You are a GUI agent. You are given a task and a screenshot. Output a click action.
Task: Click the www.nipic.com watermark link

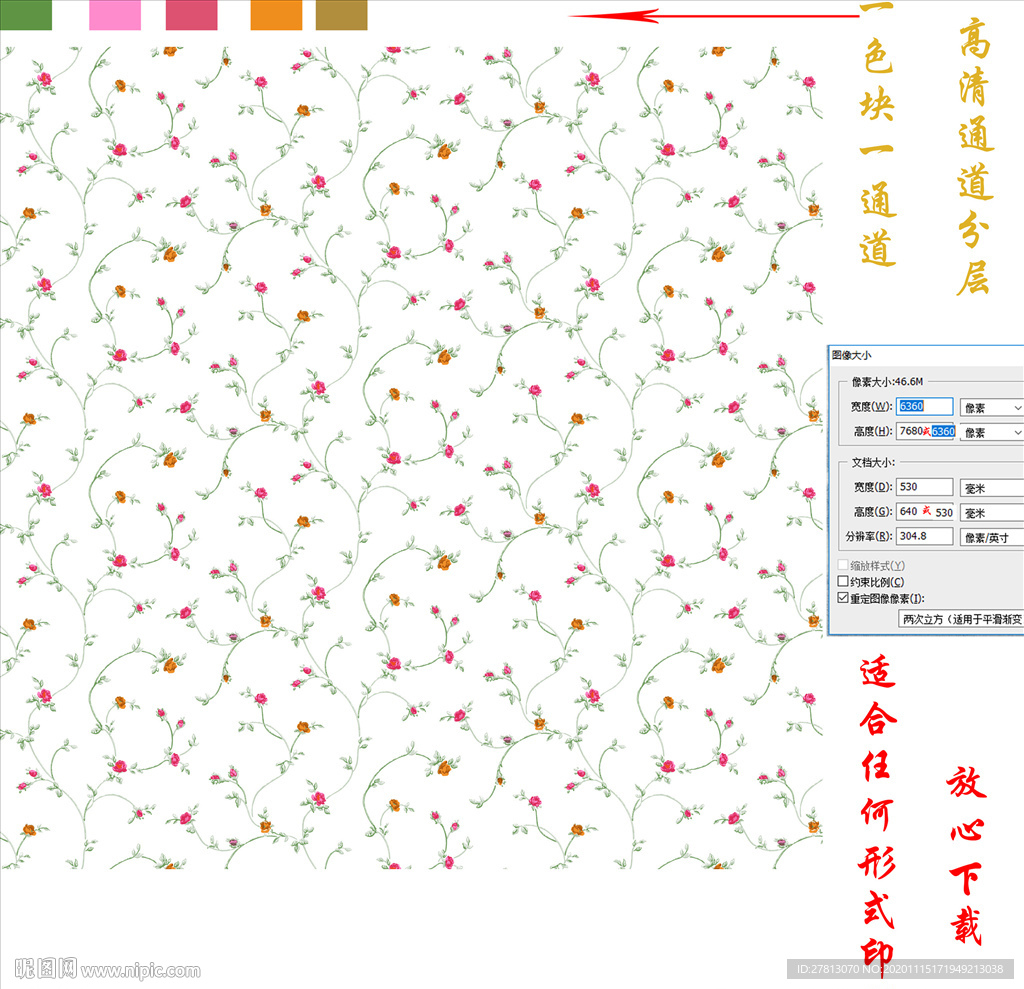point(141,971)
